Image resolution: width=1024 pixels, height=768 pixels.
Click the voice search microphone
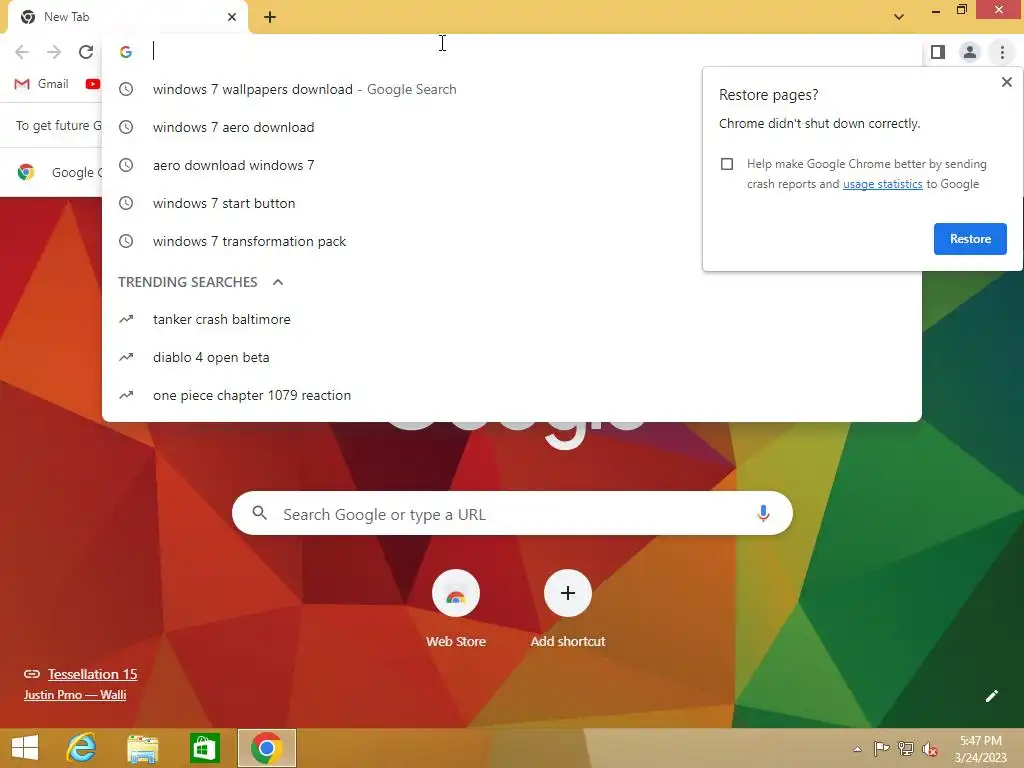tap(763, 513)
